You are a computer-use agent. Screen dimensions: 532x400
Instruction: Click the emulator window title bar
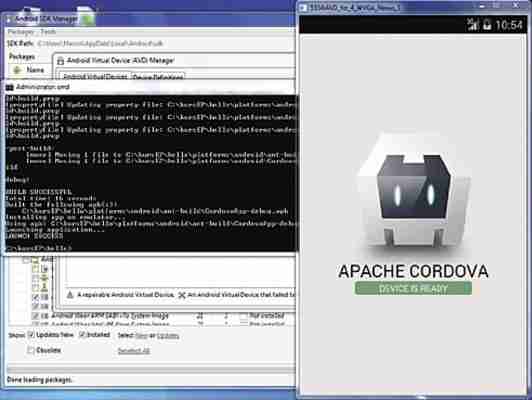(414, 7)
